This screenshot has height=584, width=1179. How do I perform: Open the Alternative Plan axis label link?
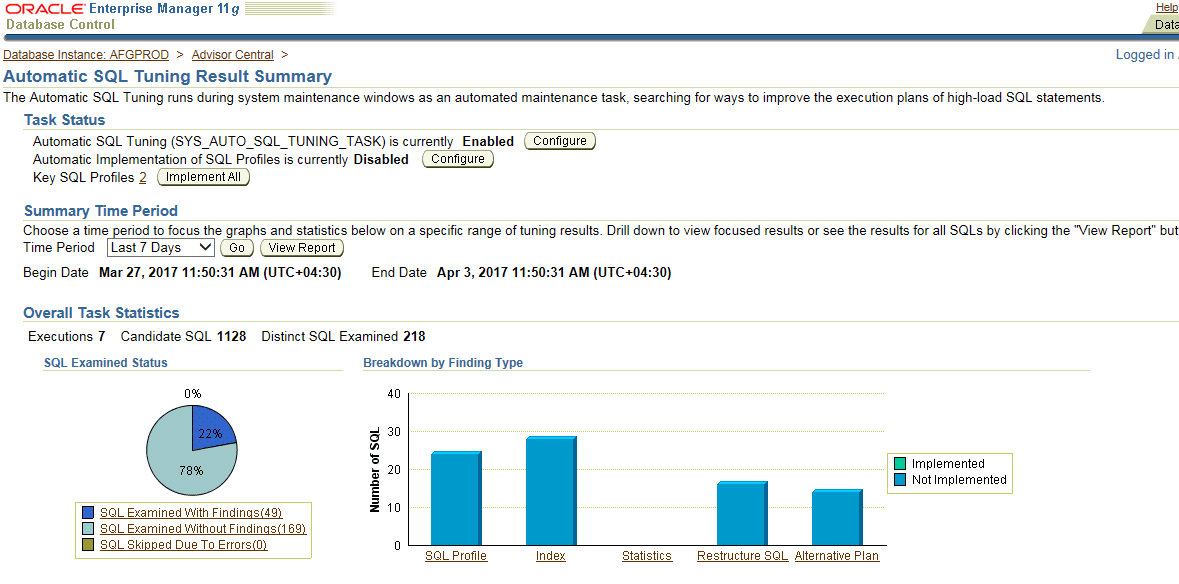[x=837, y=556]
